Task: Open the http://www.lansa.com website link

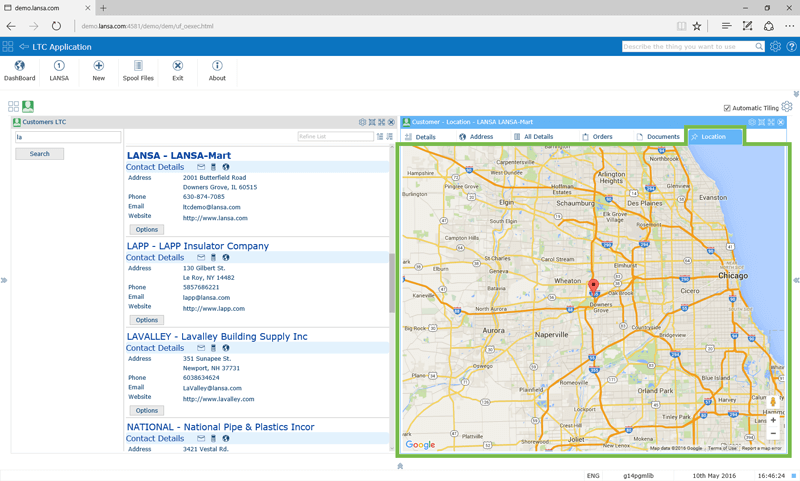Action: [x=215, y=218]
